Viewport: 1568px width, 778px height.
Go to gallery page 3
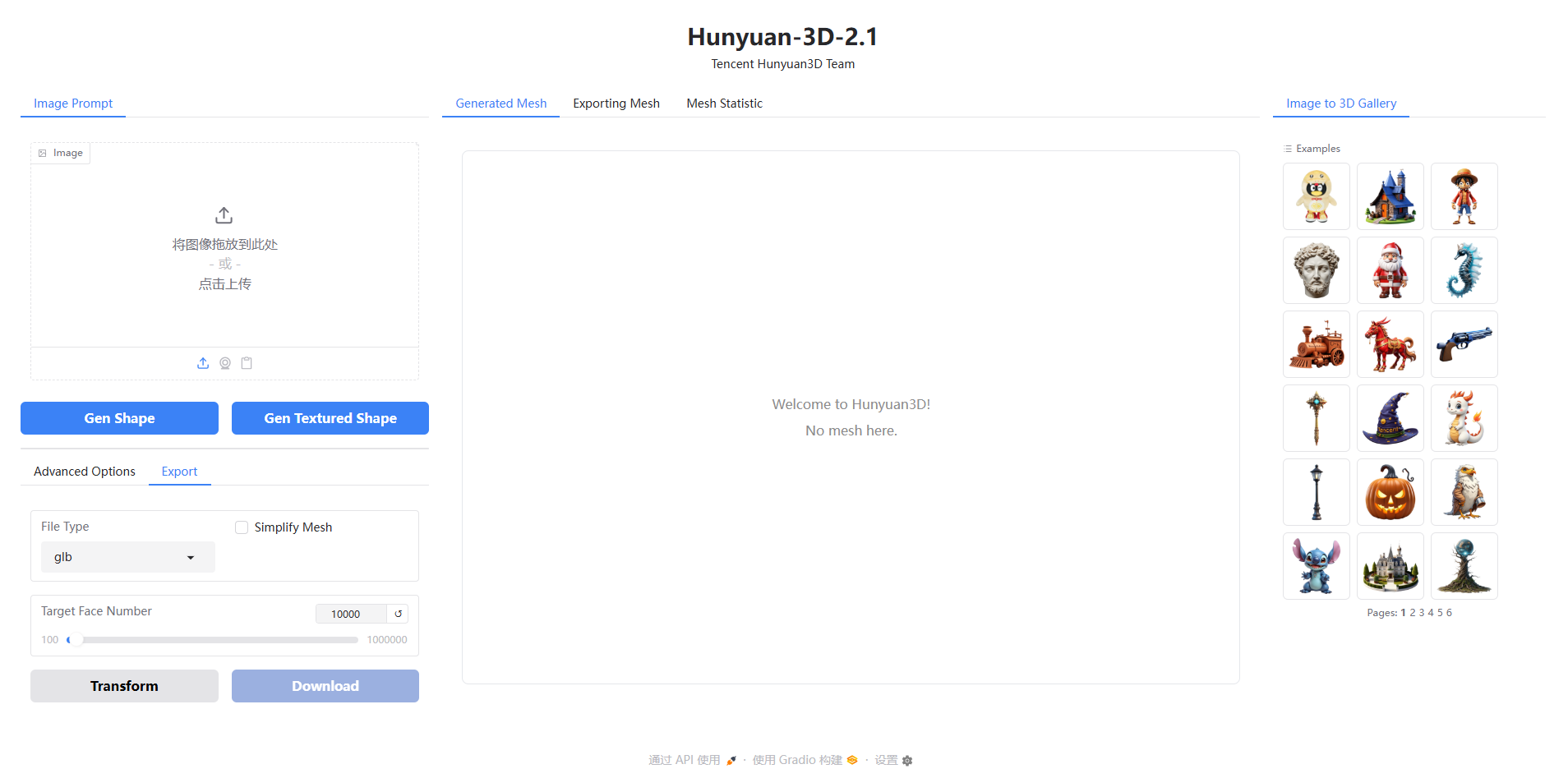pyautogui.click(x=1422, y=613)
